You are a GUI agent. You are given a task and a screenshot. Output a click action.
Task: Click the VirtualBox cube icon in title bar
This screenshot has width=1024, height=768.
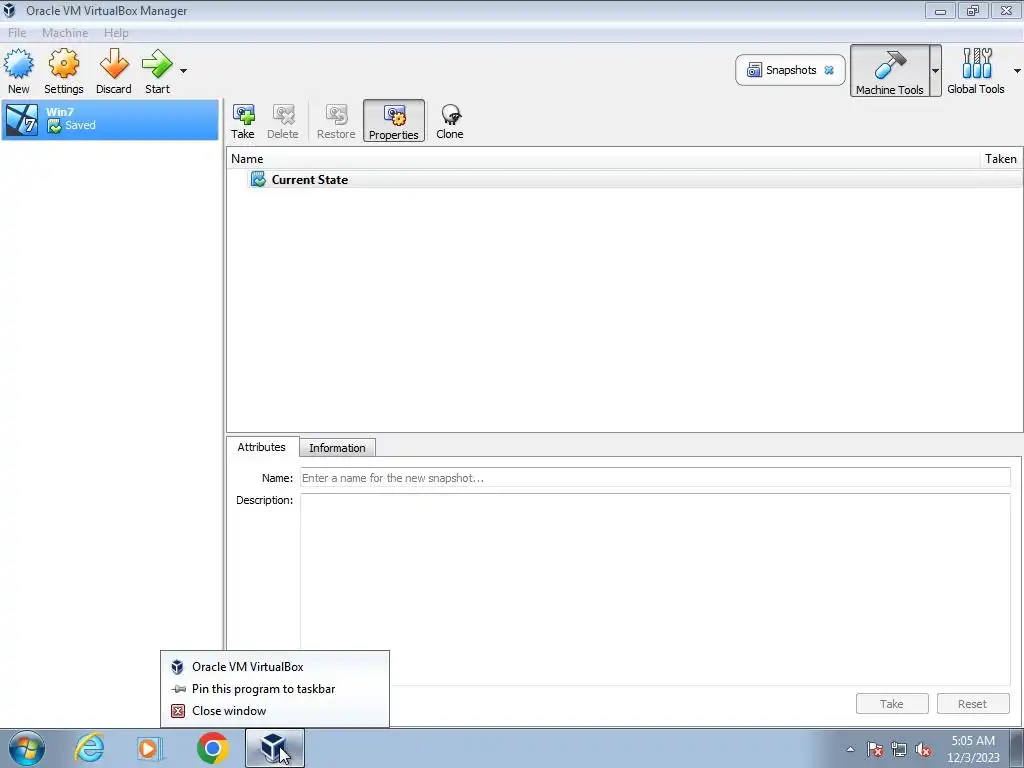click(9, 10)
